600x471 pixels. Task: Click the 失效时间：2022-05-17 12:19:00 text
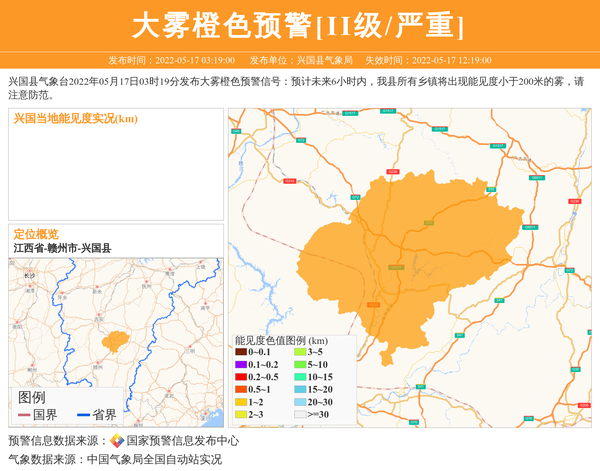[428, 60]
